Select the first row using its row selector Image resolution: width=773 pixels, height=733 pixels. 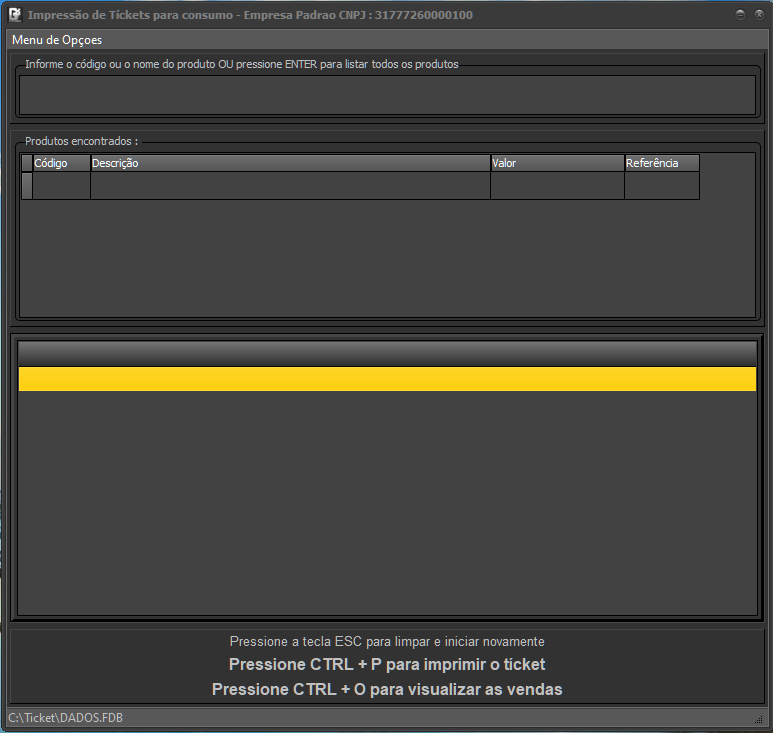pyautogui.click(x=27, y=186)
